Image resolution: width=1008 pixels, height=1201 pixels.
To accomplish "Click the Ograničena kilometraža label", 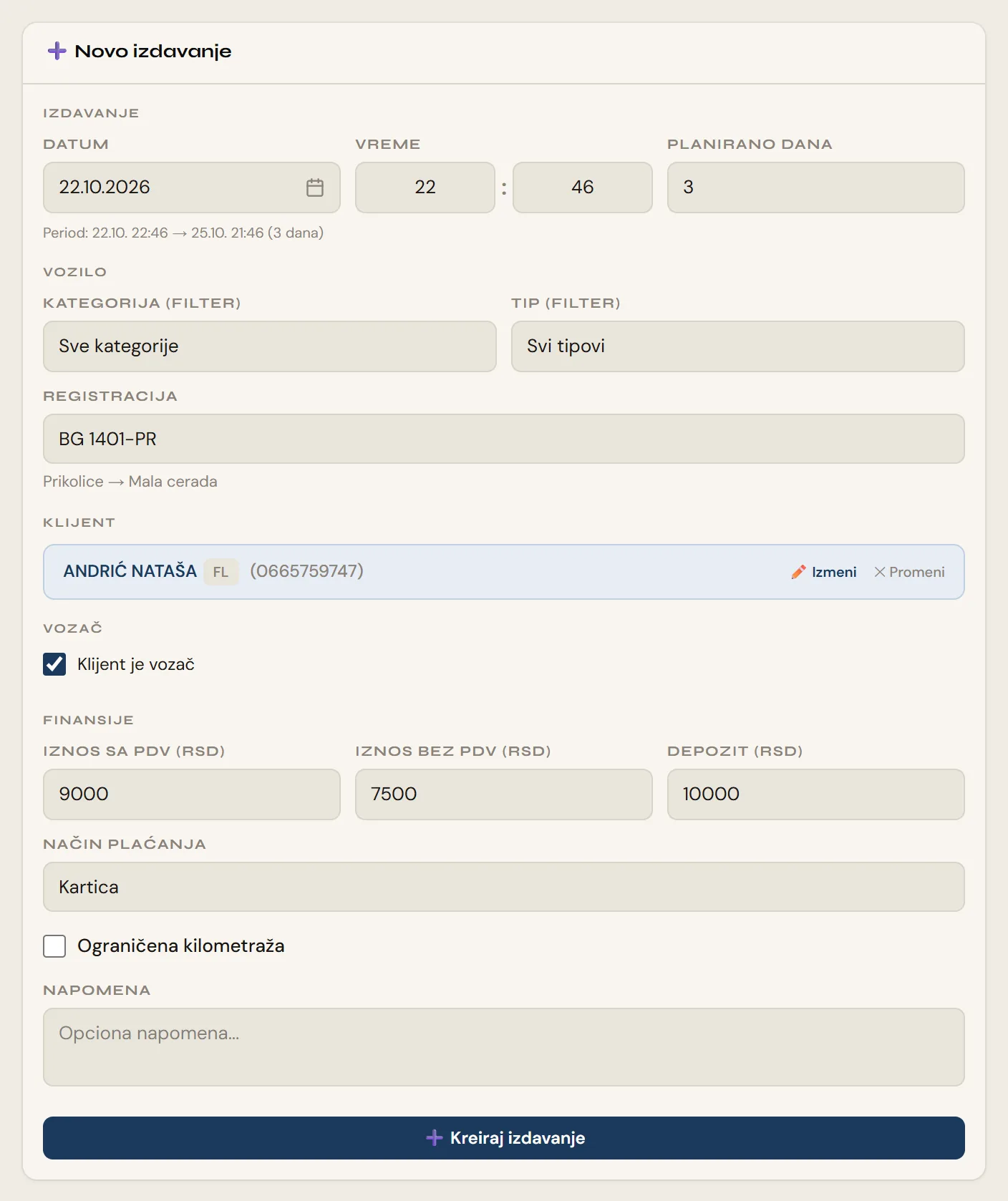I will [x=181, y=946].
